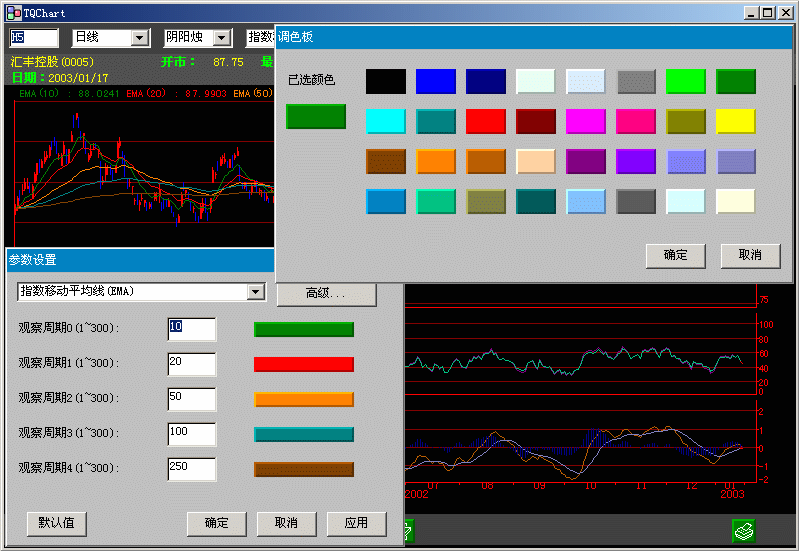This screenshot has width=799, height=551.
Task: Click the TQChart title bar icon
Action: coord(14,13)
